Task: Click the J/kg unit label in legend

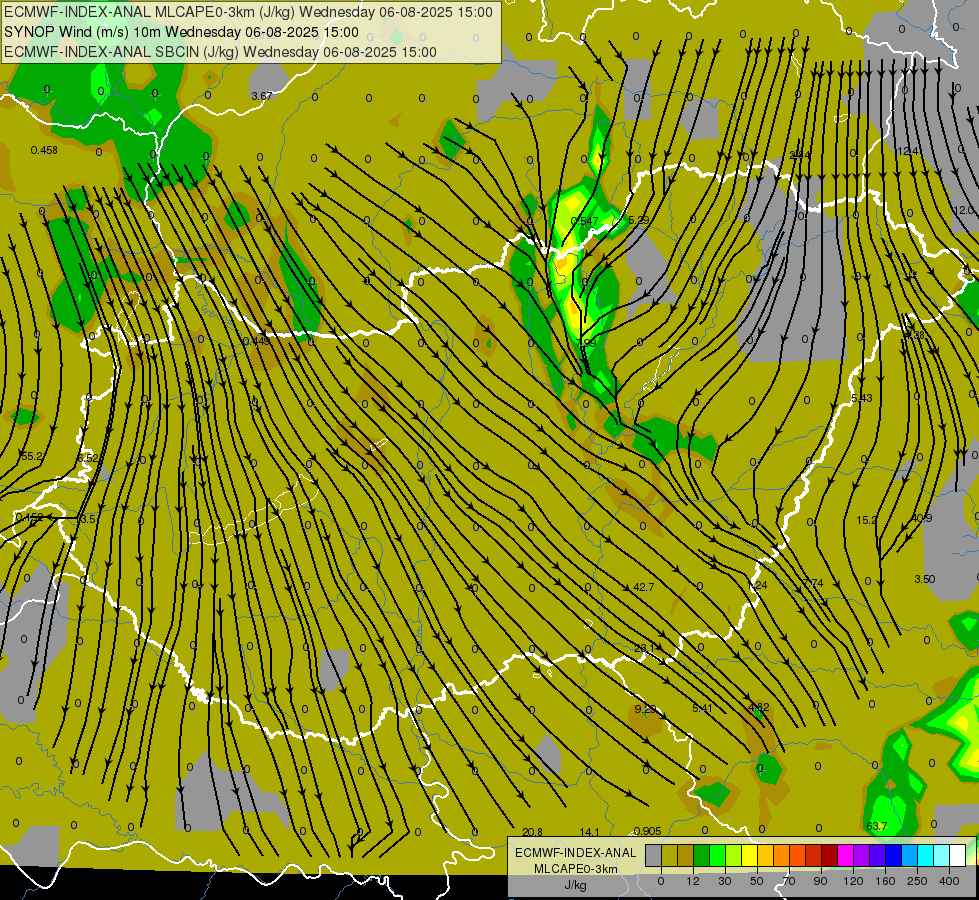Action: tap(575, 885)
